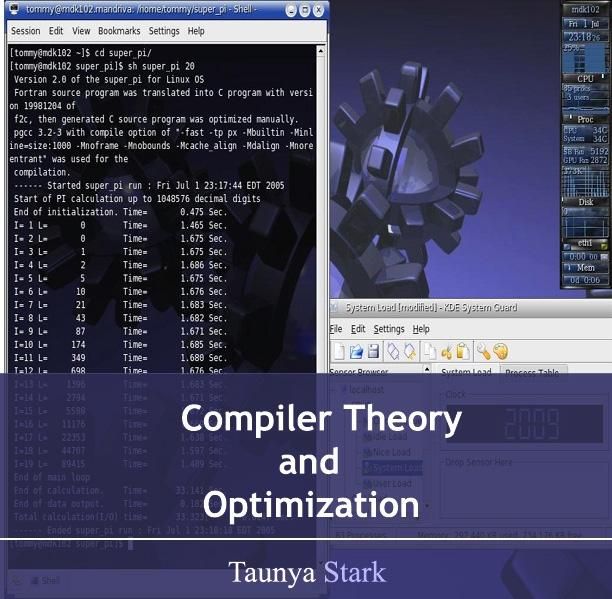Click the 'End of initialization' line in terminal
This screenshot has width=612, height=599.
[120, 212]
